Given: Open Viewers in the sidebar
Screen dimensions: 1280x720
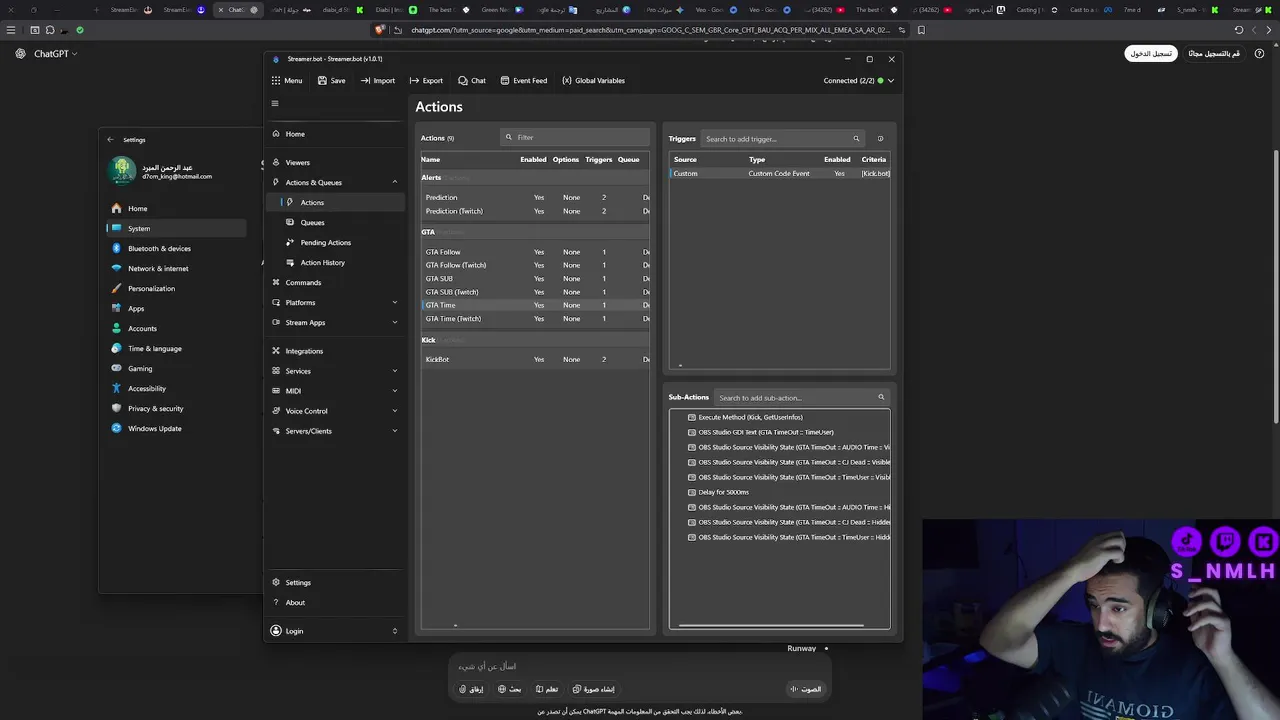Looking at the screenshot, I should (x=334, y=162).
